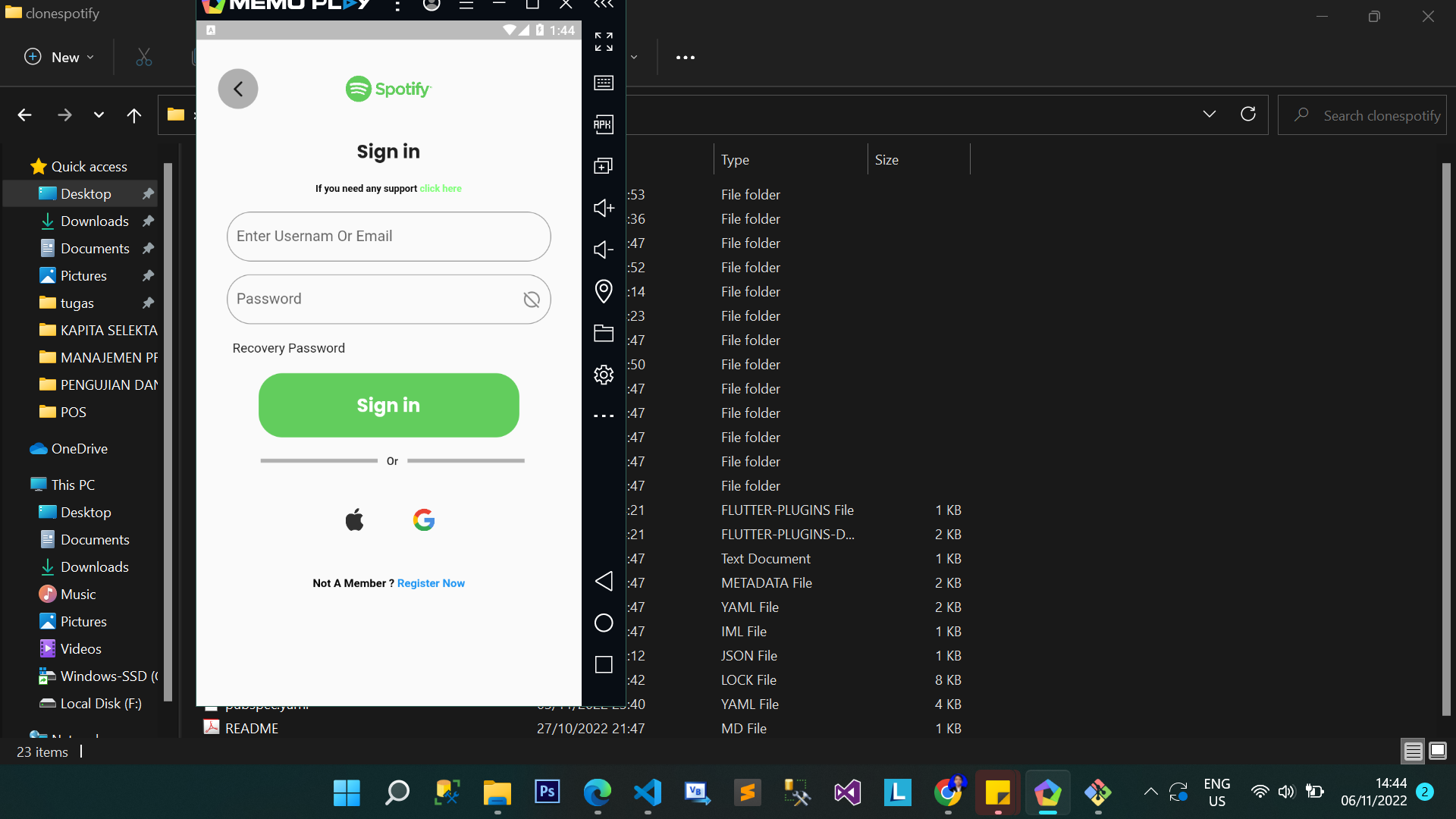Open MEmu keyboard mapping tool
Viewport: 1456px width, 819px height.
pyautogui.click(x=604, y=83)
